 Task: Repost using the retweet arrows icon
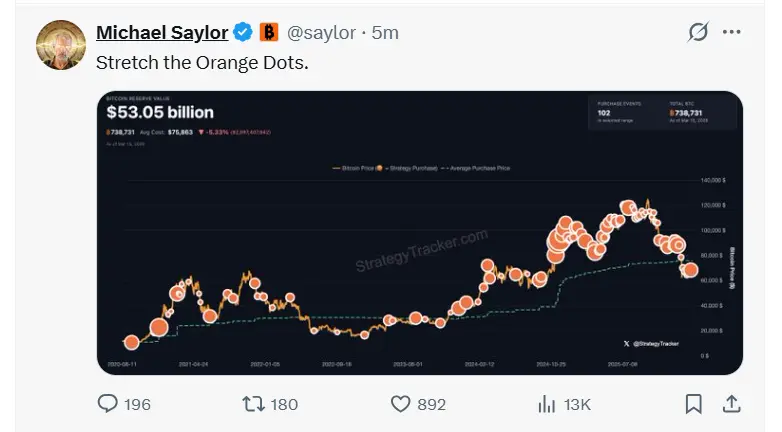click(x=253, y=404)
